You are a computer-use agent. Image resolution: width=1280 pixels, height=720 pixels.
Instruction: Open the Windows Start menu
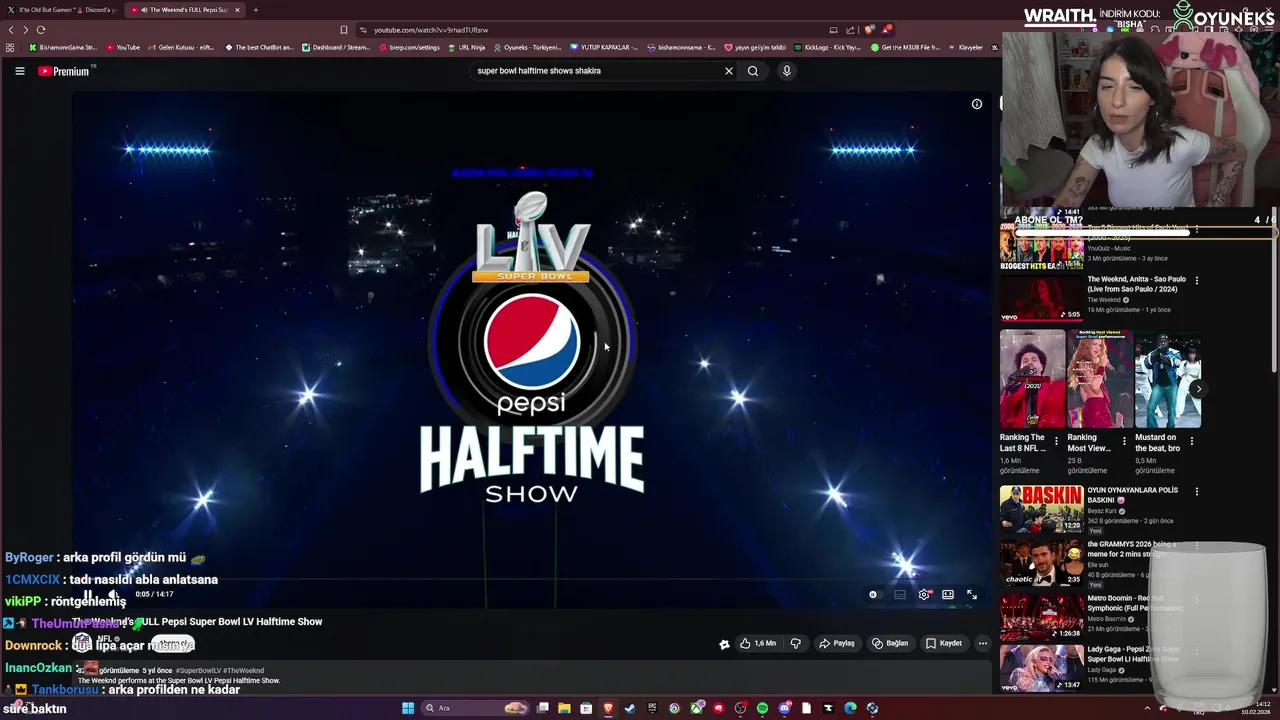point(408,709)
